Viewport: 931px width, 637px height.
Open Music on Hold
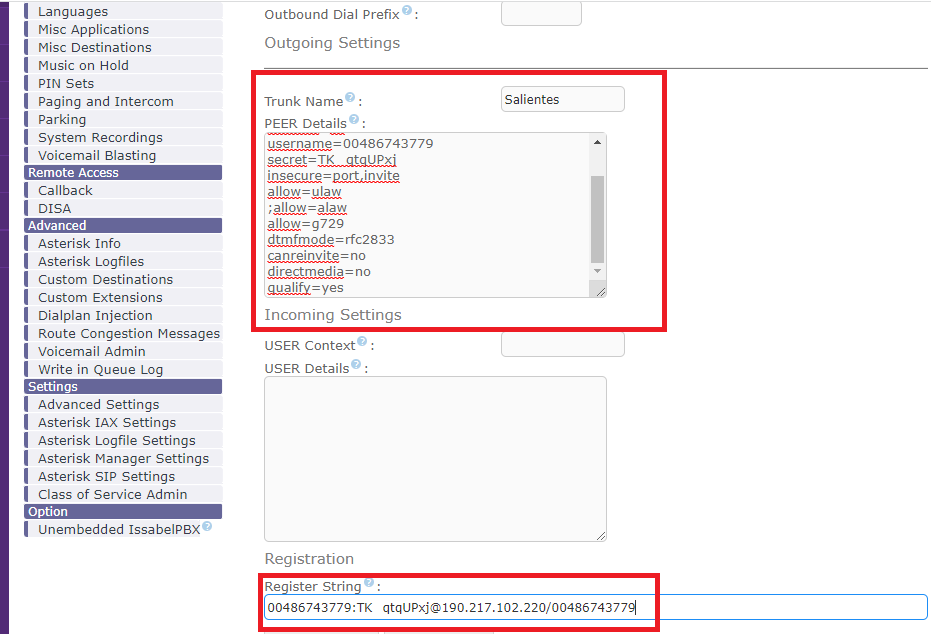(x=124, y=65)
